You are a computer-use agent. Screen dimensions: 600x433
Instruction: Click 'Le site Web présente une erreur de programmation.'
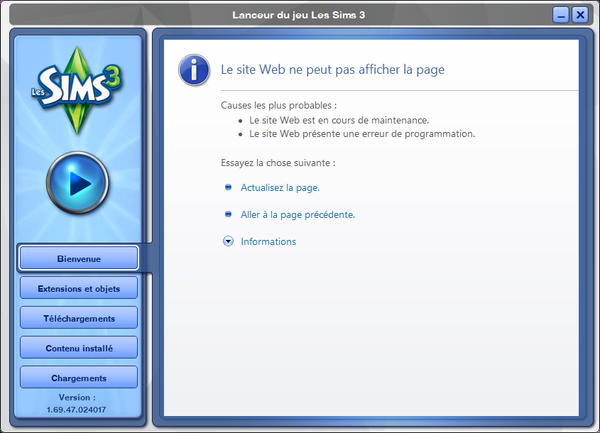pos(362,134)
